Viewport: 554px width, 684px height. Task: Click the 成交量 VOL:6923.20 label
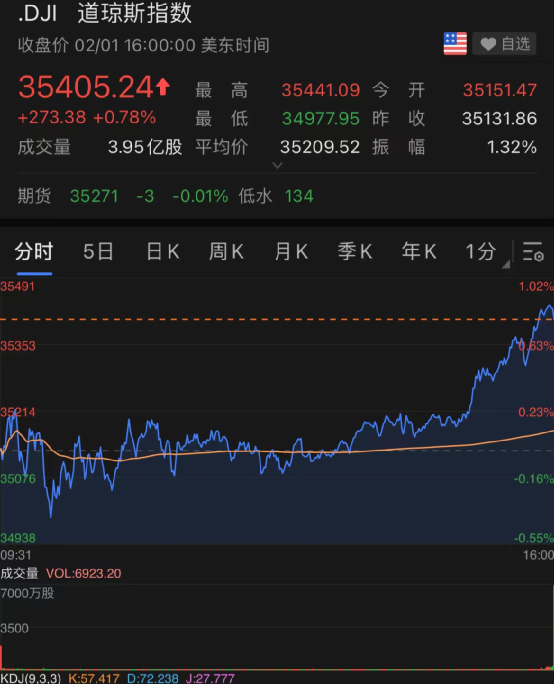coord(61,573)
